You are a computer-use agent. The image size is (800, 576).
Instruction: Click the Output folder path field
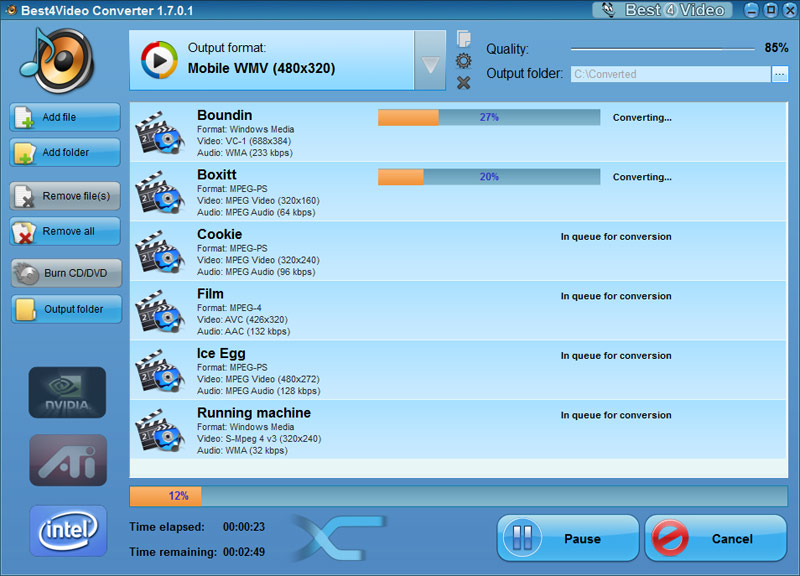pos(670,74)
